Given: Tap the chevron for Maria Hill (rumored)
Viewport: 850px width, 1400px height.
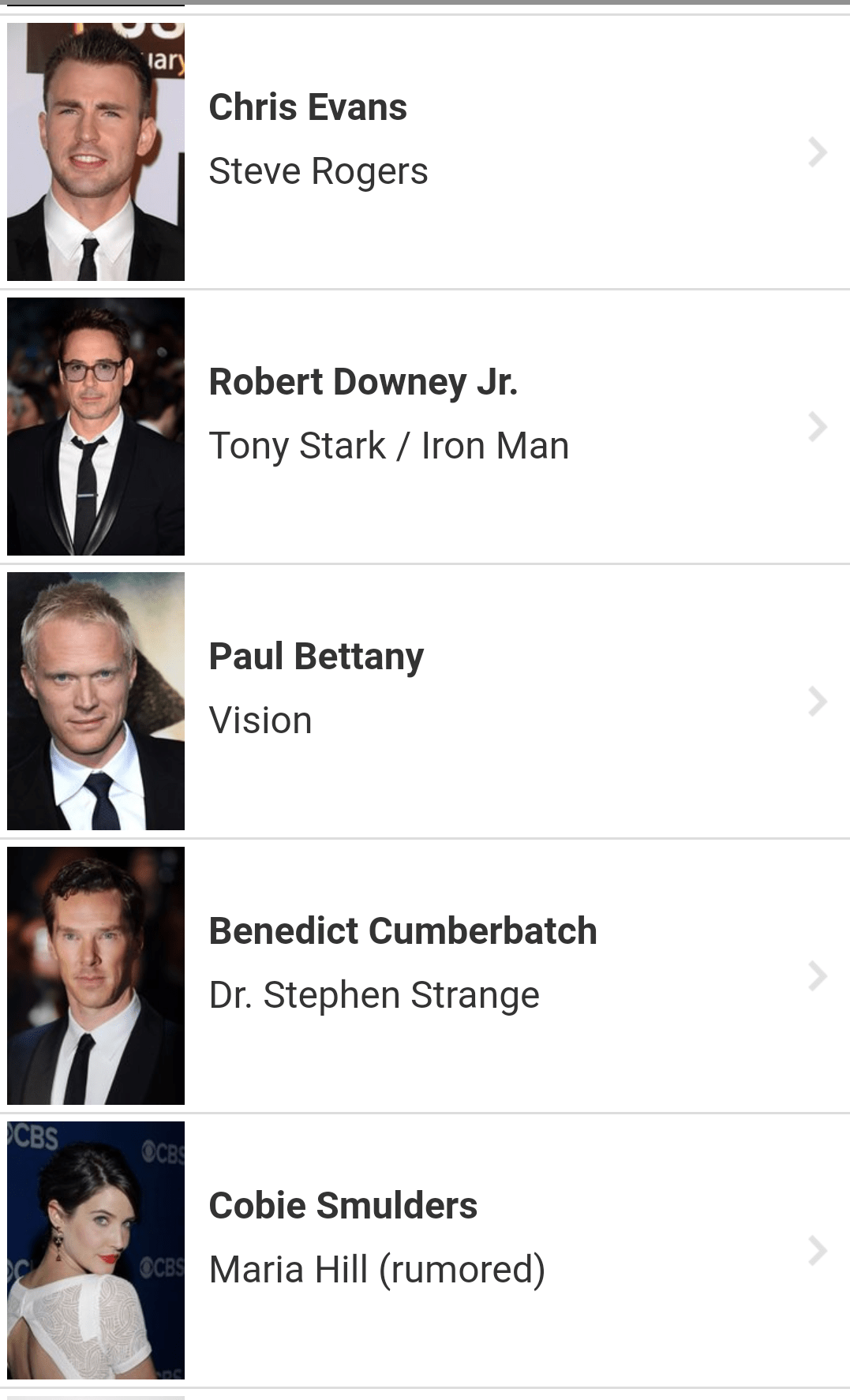Looking at the screenshot, I should pos(817,1250).
